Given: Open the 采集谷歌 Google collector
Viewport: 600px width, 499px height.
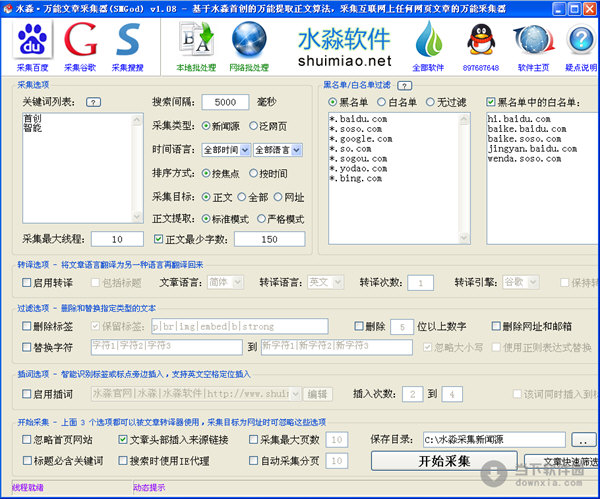Looking at the screenshot, I should coord(80,46).
